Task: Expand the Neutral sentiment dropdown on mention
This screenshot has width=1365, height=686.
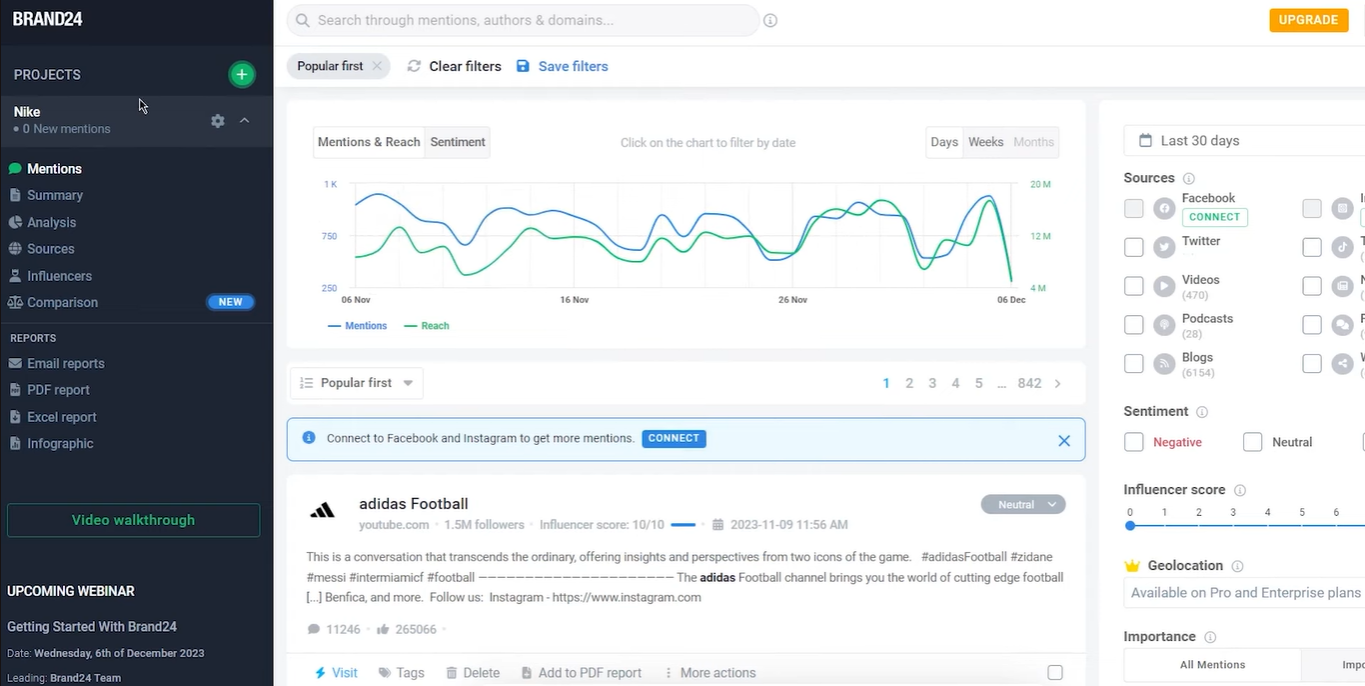Action: pos(1023,505)
